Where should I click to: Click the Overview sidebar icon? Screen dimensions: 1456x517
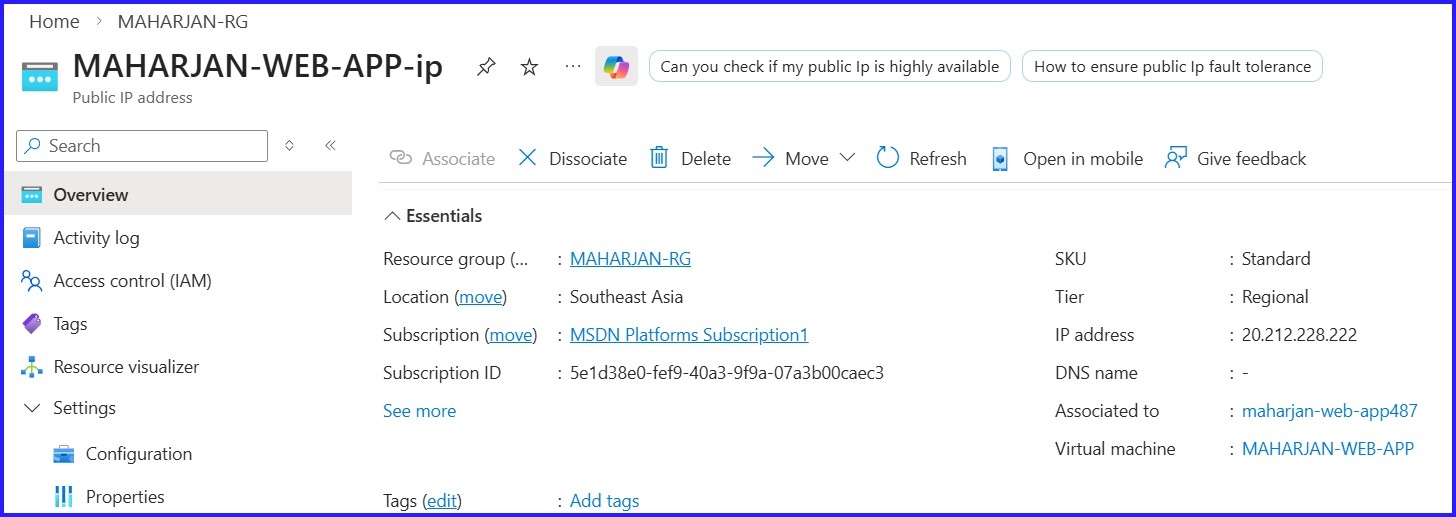point(32,195)
